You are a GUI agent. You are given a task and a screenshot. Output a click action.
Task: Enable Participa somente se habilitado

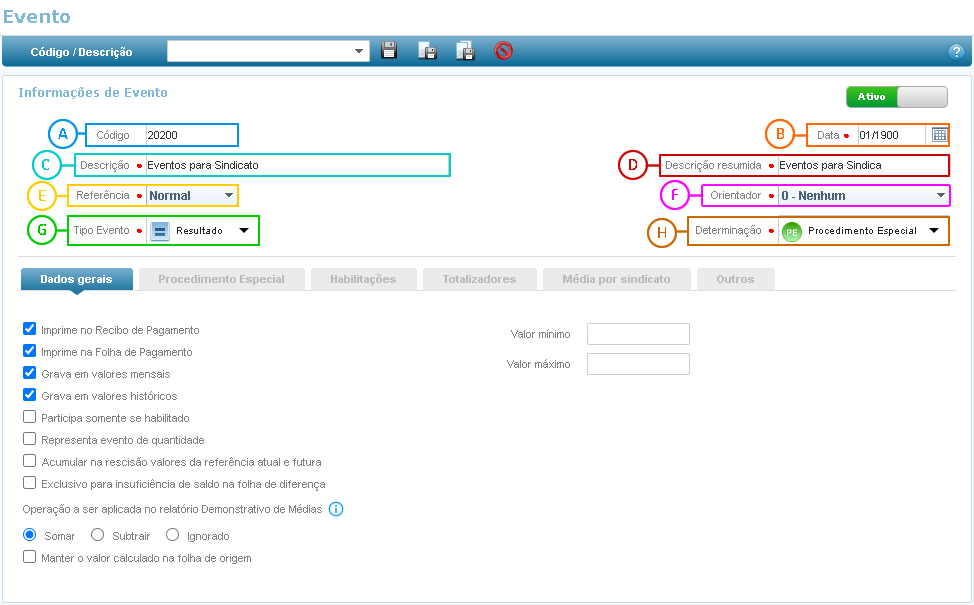click(x=30, y=417)
